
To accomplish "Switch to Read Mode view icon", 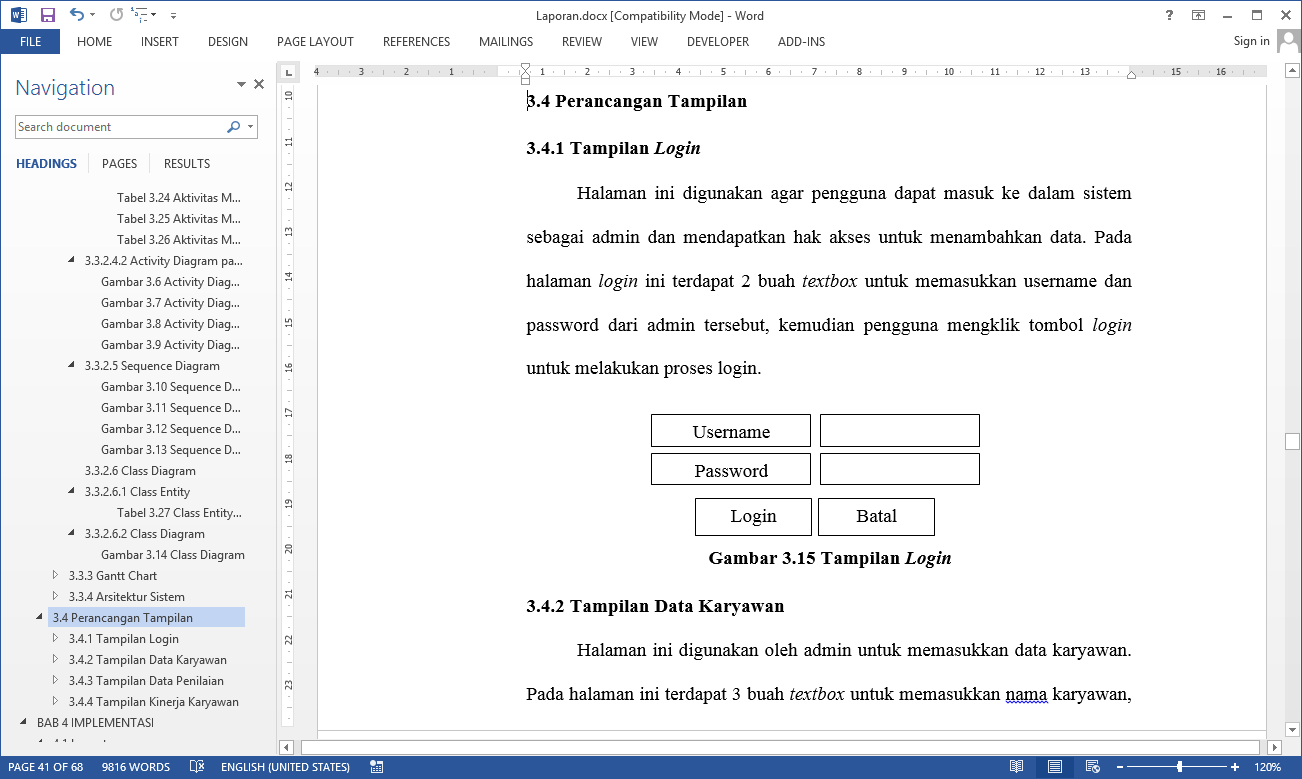I will [x=1016, y=767].
